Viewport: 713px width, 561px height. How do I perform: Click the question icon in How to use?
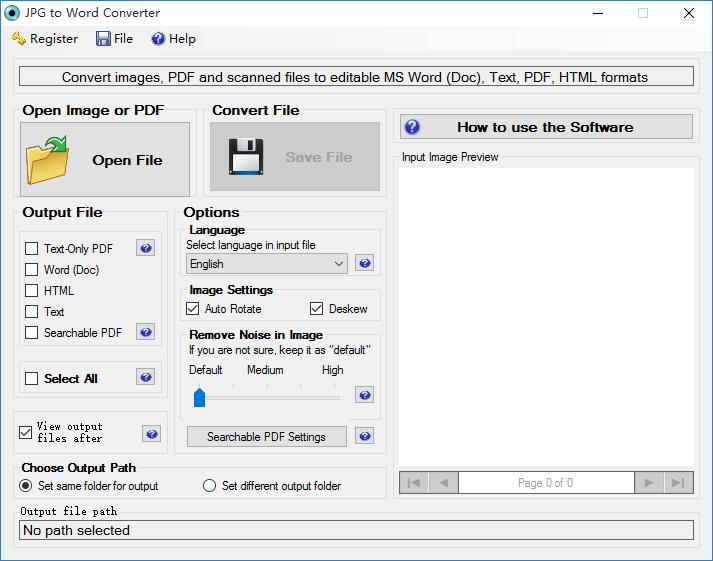(412, 126)
